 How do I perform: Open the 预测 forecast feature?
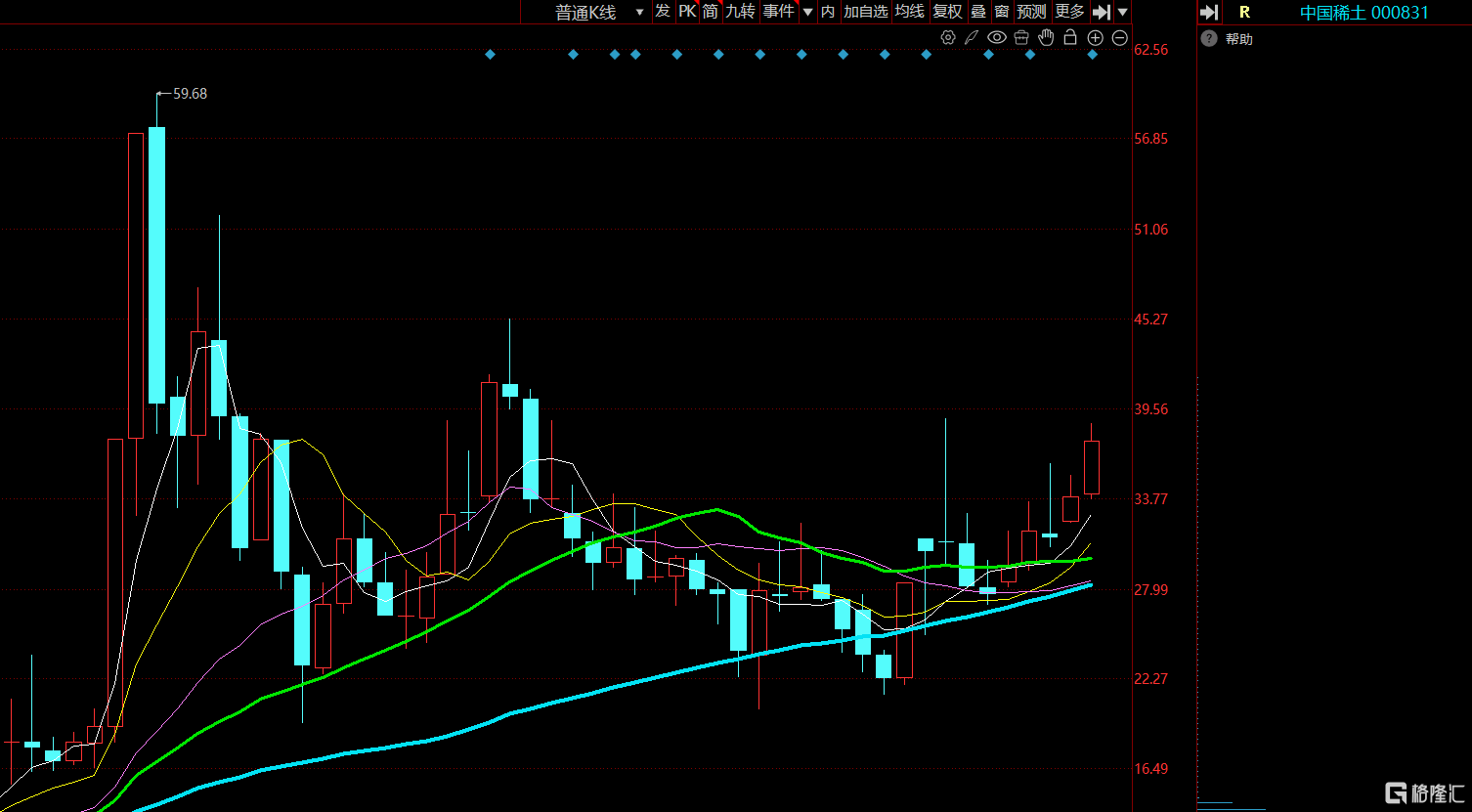1032,12
